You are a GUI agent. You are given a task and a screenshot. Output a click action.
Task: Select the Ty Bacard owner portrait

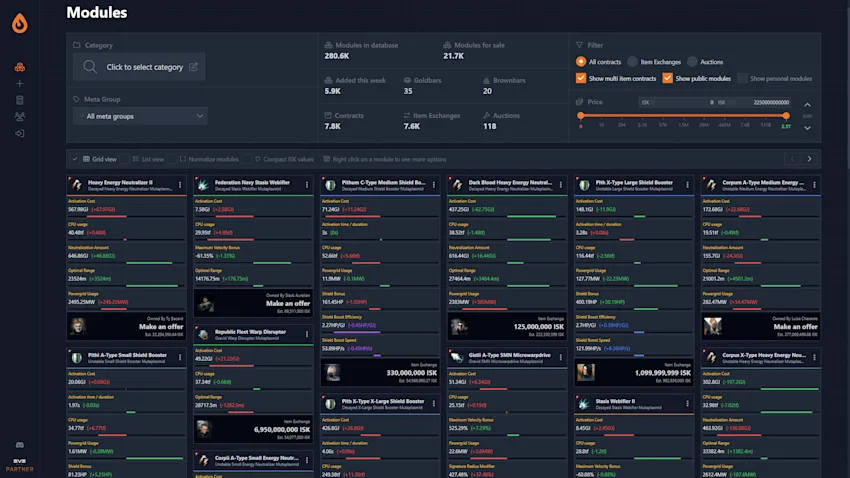78,326
